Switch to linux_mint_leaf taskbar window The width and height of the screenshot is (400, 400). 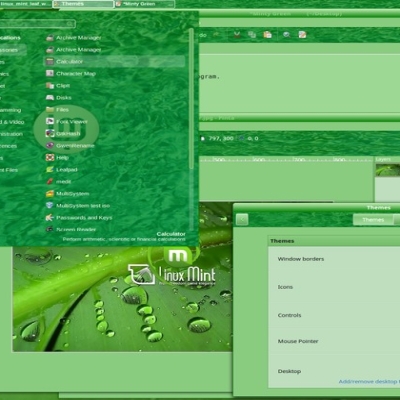[x=26, y=4]
